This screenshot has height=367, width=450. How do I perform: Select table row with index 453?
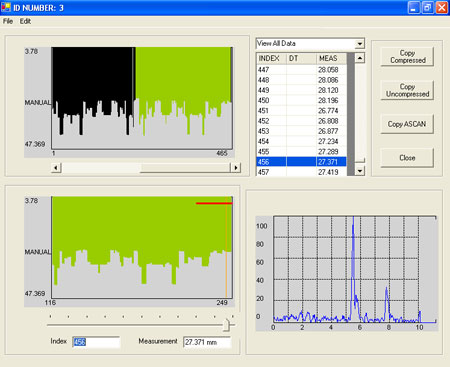[301, 131]
